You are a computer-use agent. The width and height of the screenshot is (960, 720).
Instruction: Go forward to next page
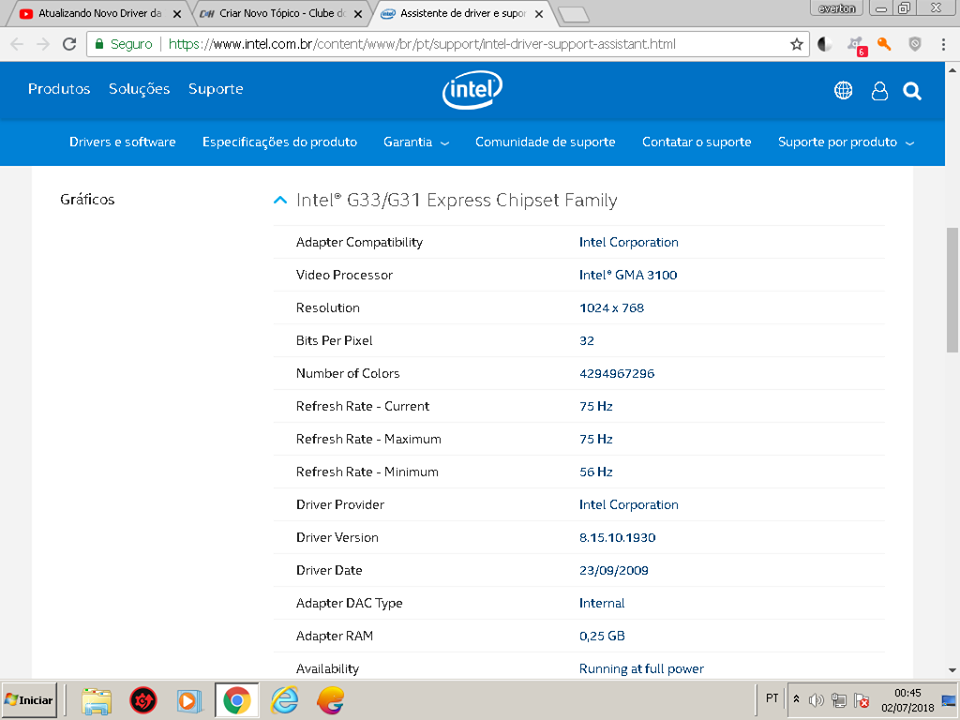43,44
